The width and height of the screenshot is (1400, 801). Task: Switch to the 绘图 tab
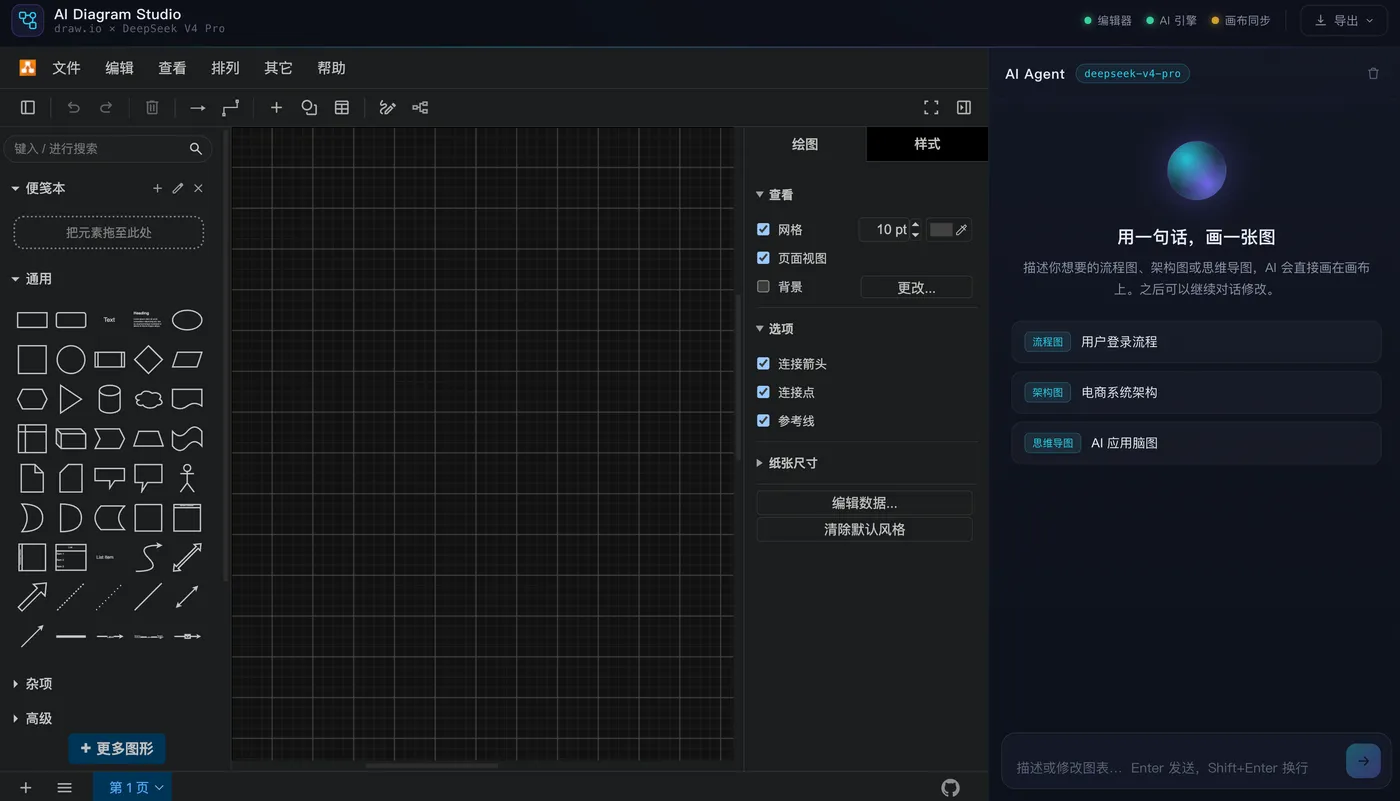[x=805, y=144]
